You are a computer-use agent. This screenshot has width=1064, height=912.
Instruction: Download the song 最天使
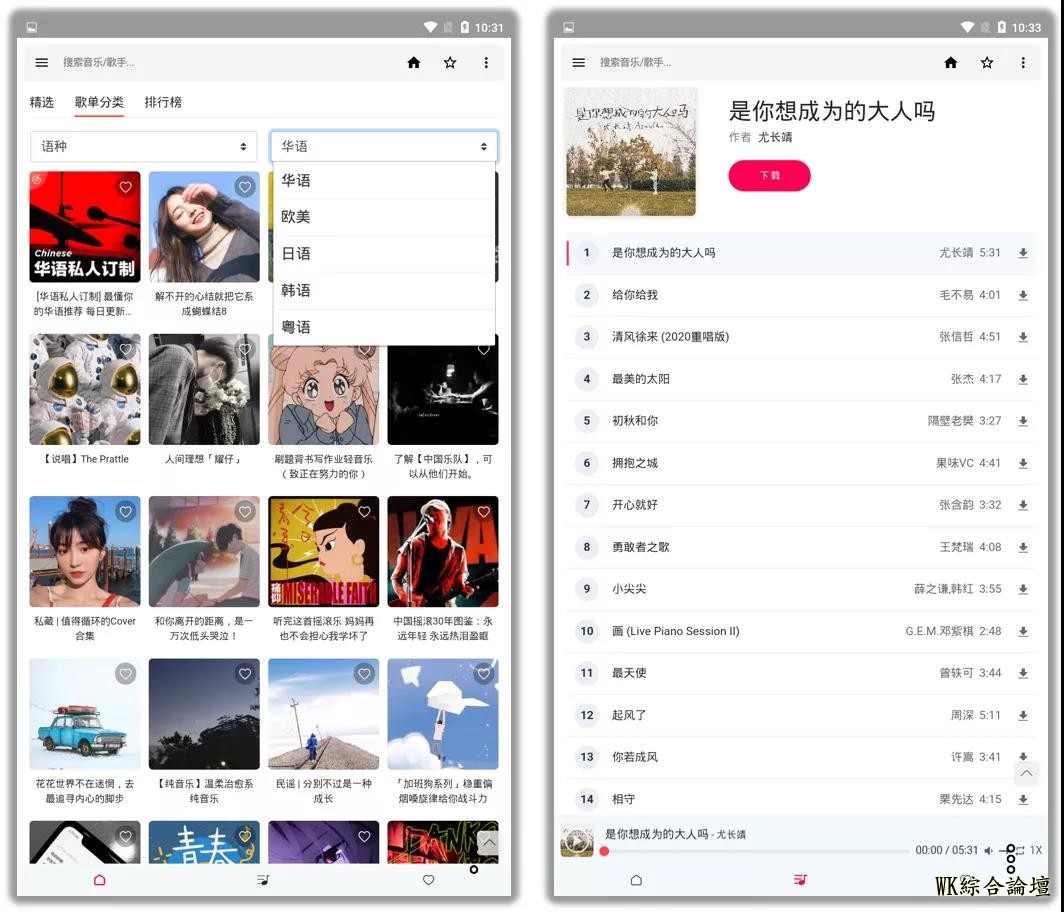[1023, 674]
